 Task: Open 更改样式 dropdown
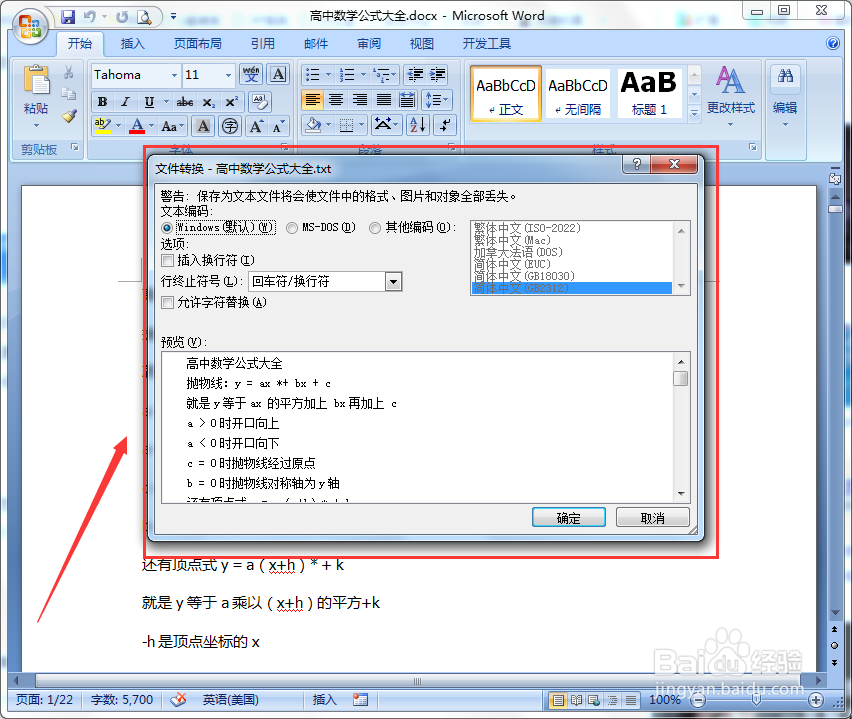[730, 96]
